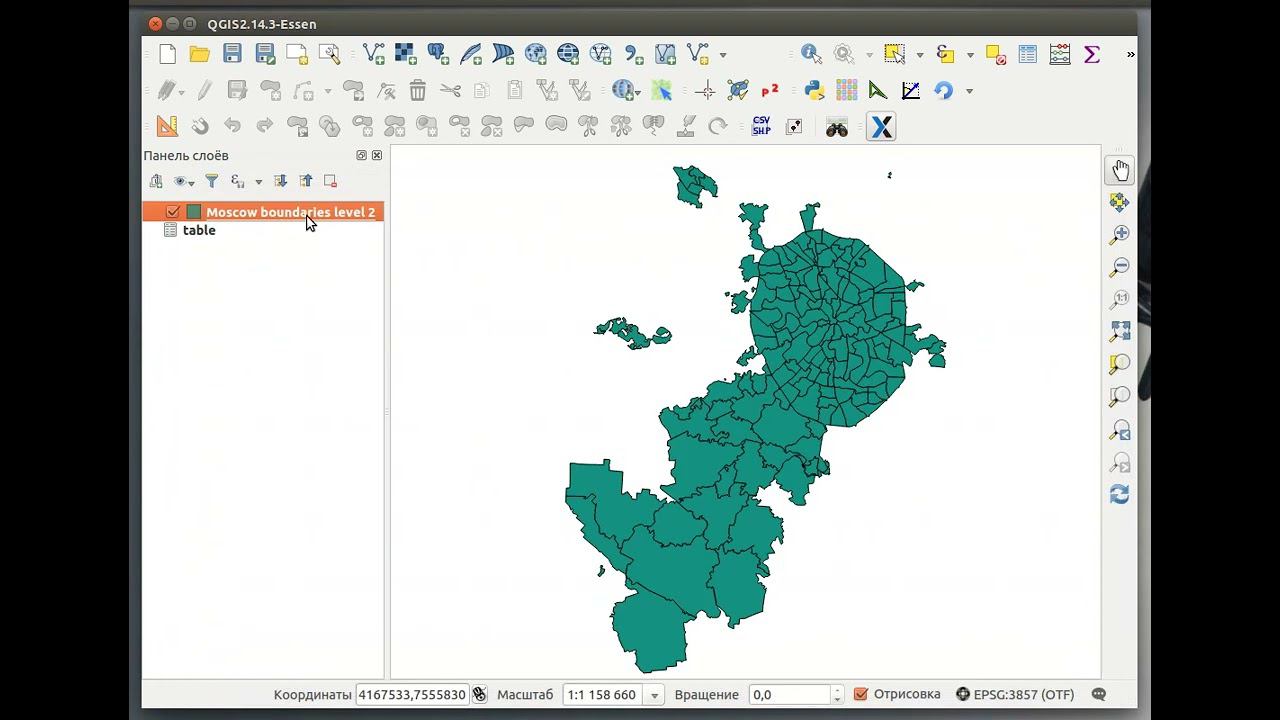Uncheck Moscow boundaries level 2 layer visibility
1280x720 pixels.
[173, 212]
